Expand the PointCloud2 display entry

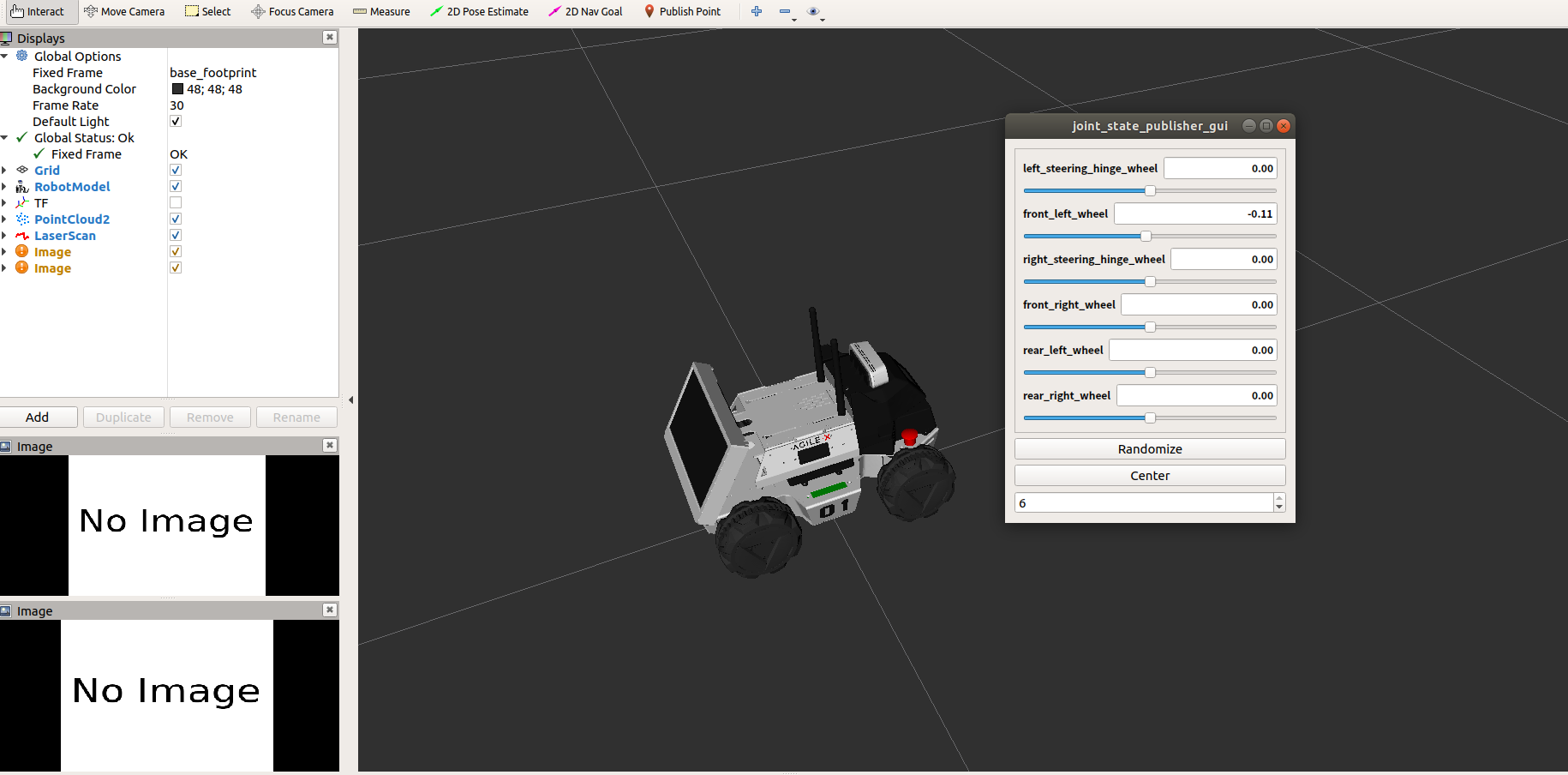coord(4,219)
